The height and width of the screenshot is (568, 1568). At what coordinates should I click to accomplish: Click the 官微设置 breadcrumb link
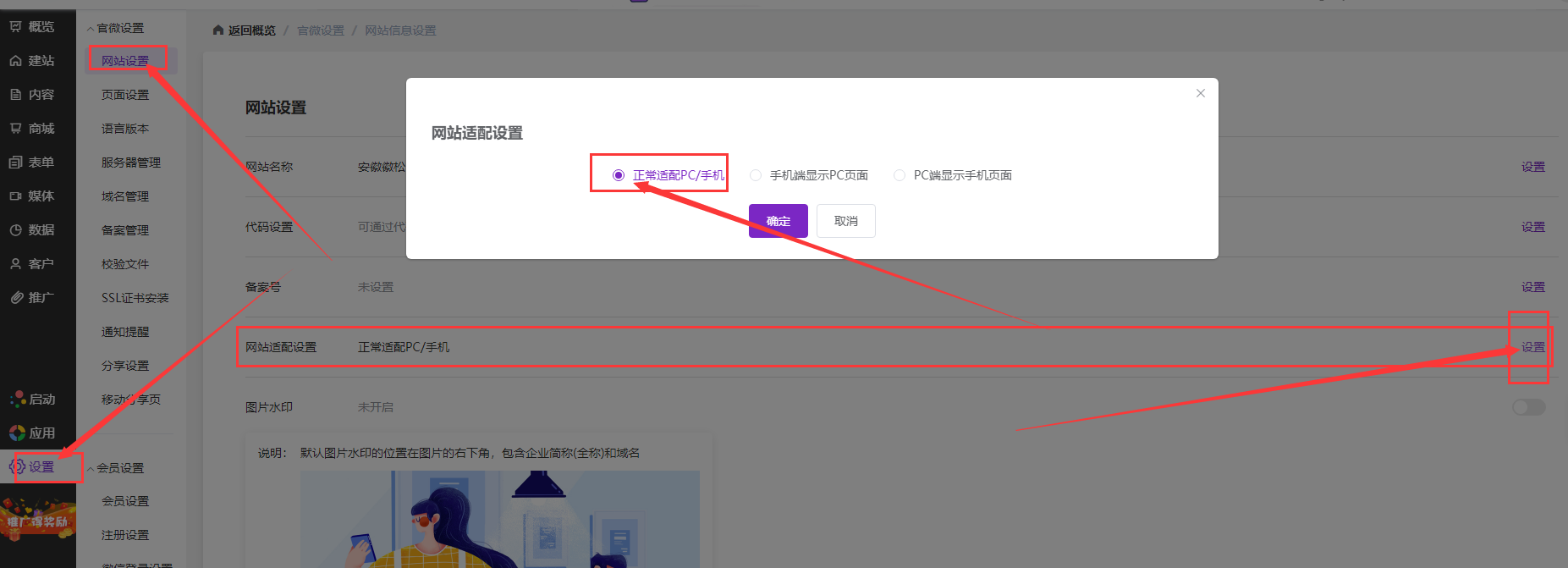pyautogui.click(x=321, y=30)
